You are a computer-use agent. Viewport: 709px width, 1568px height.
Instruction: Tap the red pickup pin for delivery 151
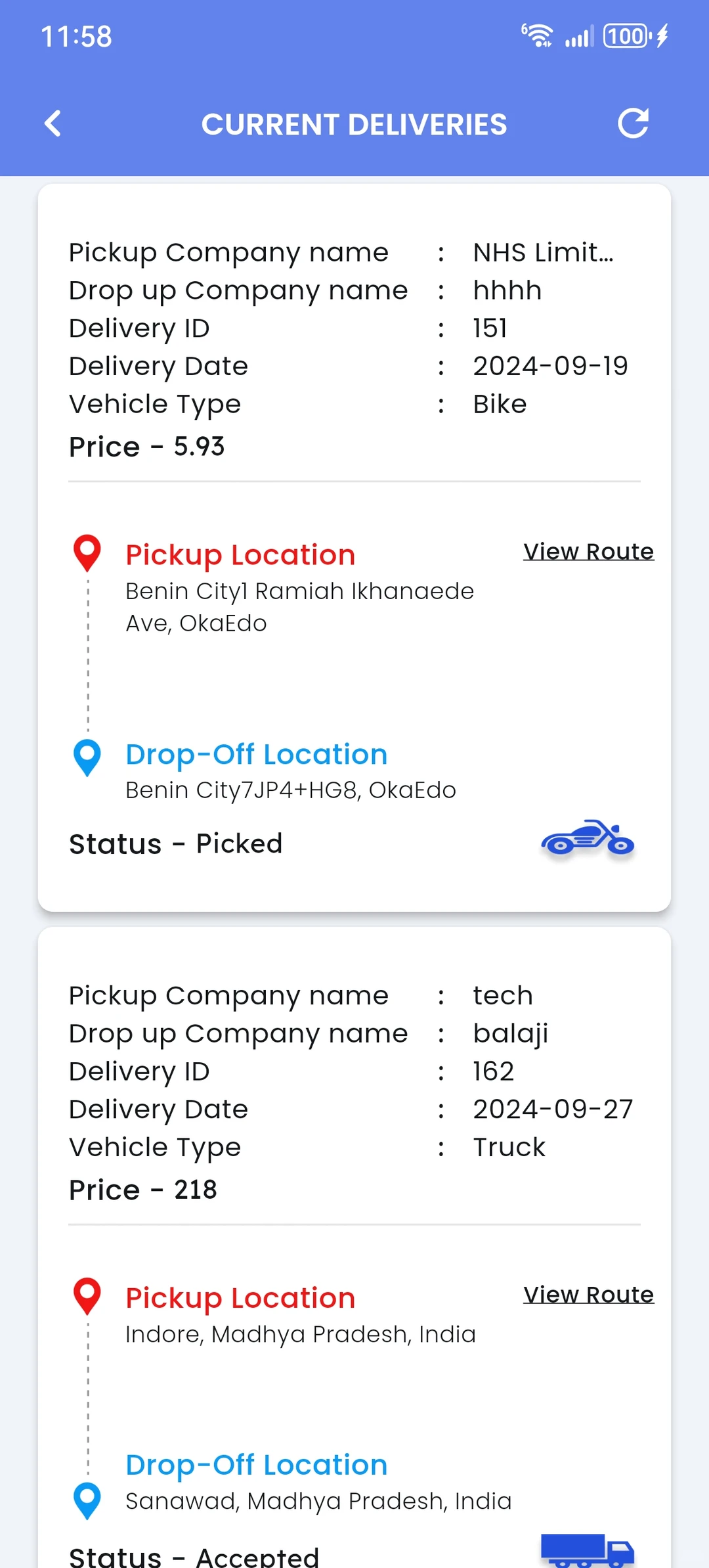click(x=87, y=553)
